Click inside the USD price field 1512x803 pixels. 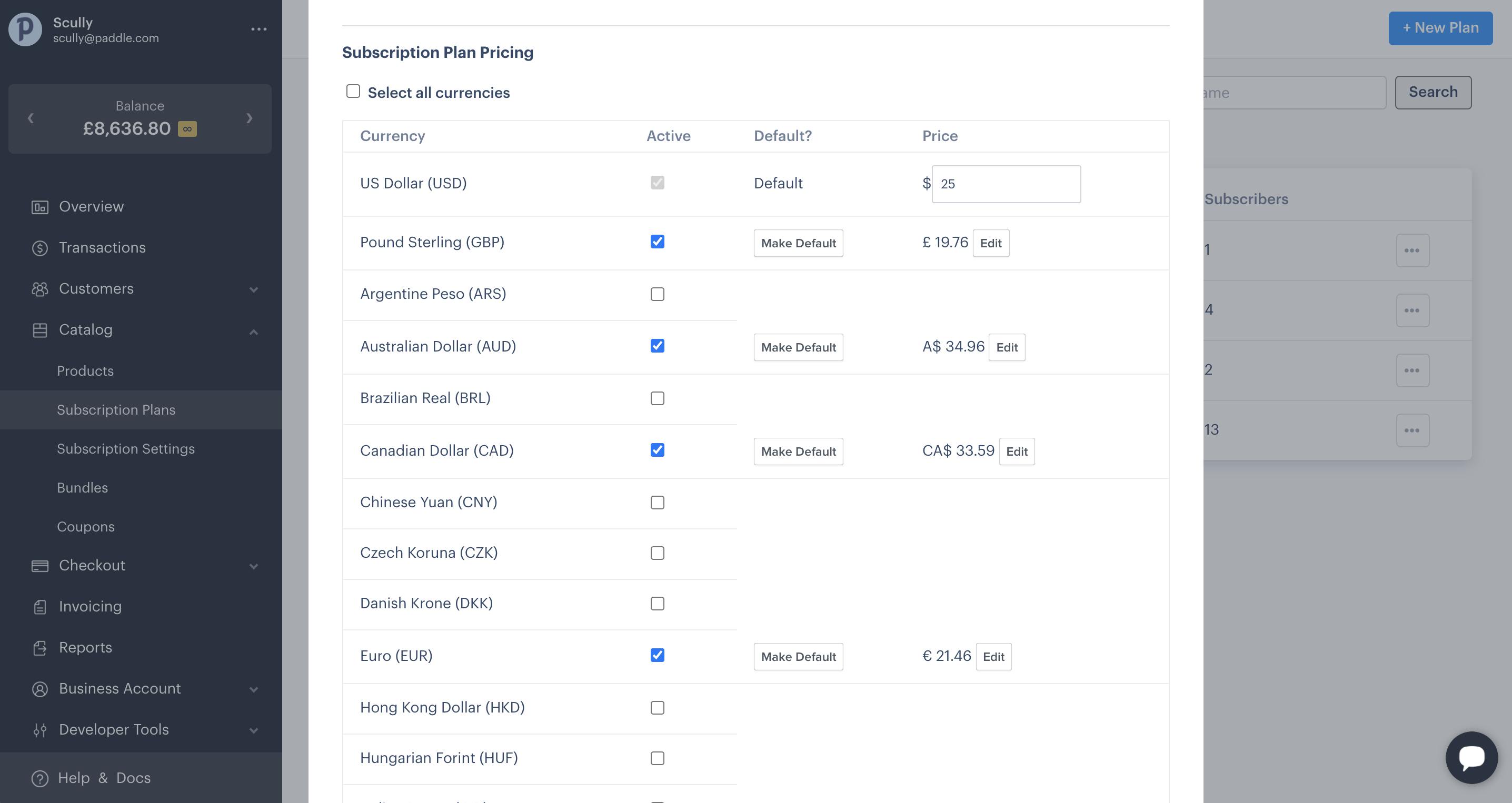click(1006, 184)
